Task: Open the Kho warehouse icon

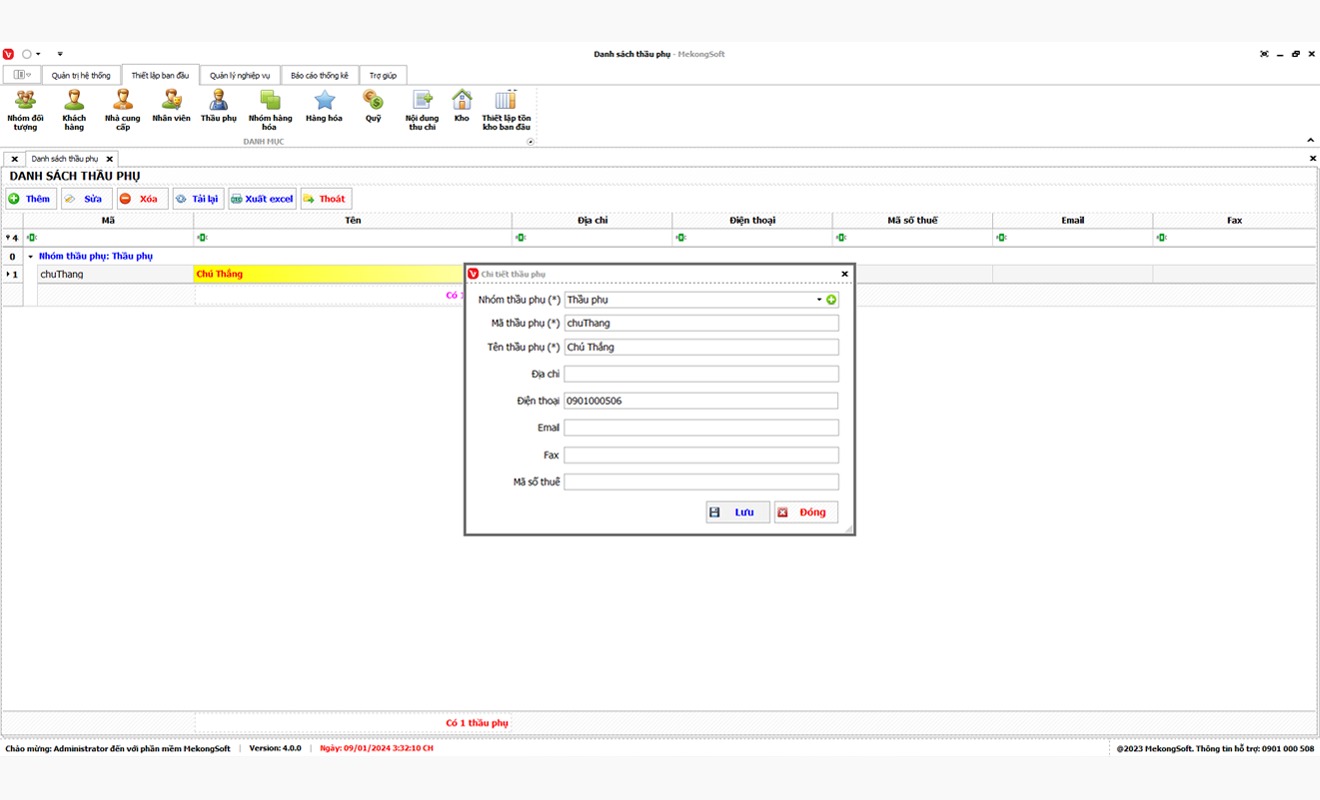Action: pos(461,101)
